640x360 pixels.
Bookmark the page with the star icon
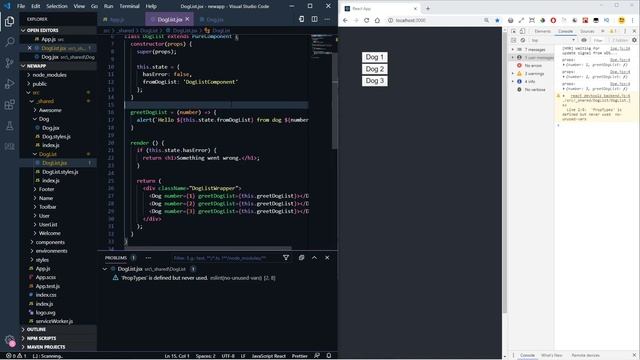pyautogui.click(x=497, y=20)
